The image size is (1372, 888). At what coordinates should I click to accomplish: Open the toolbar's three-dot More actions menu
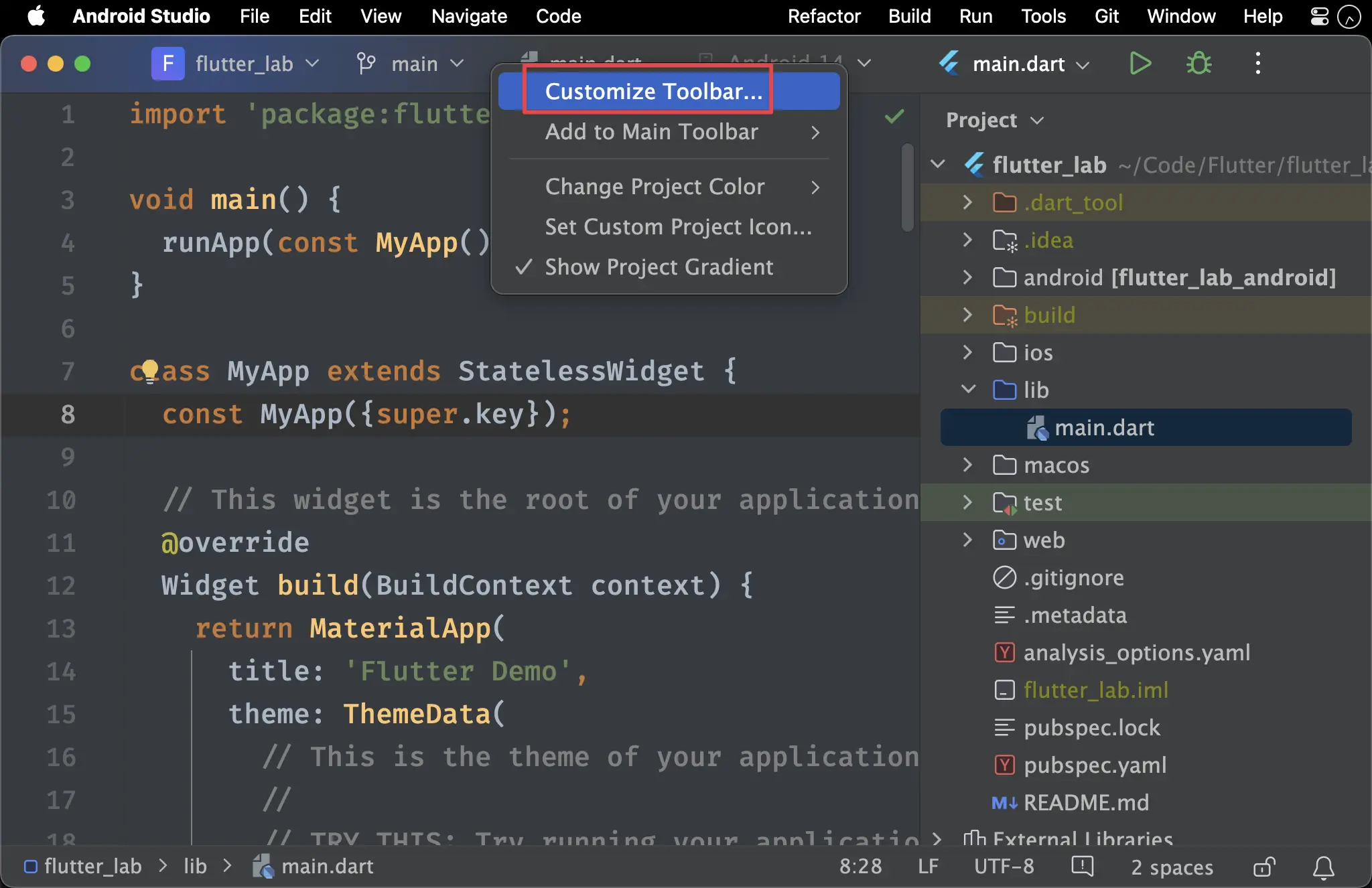pos(1257,64)
